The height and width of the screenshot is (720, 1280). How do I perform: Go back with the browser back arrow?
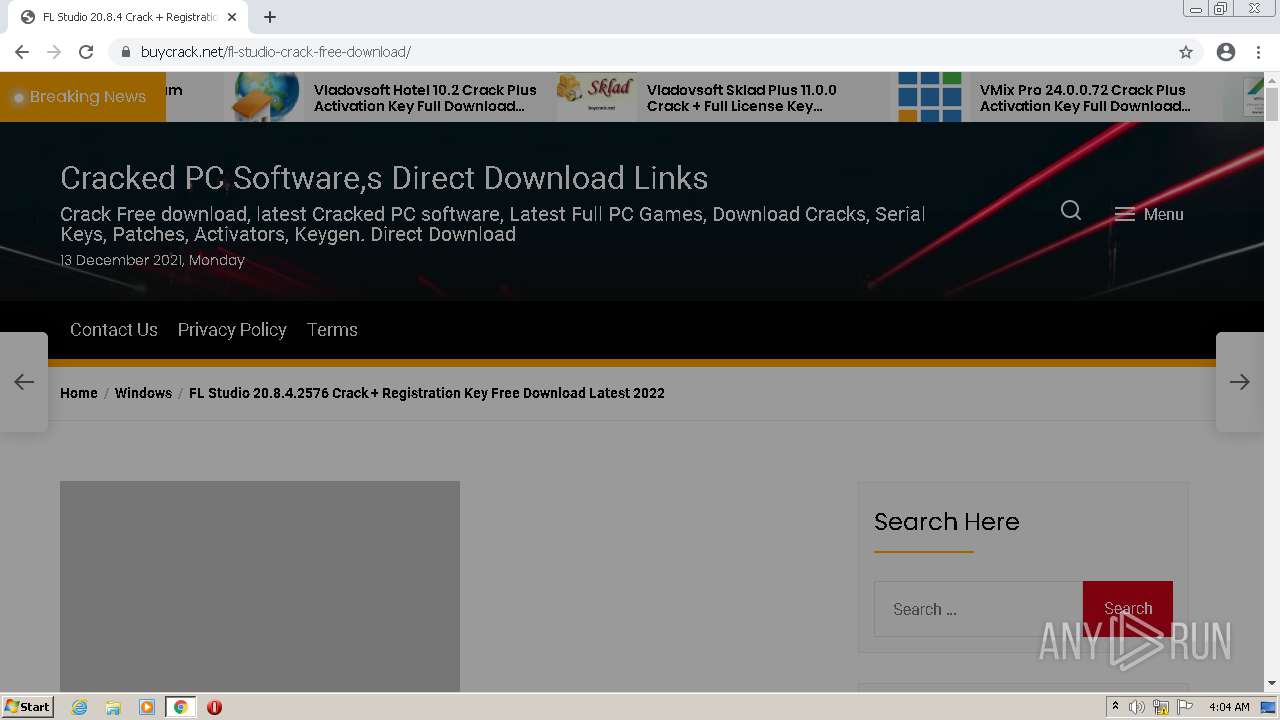pyautogui.click(x=22, y=52)
